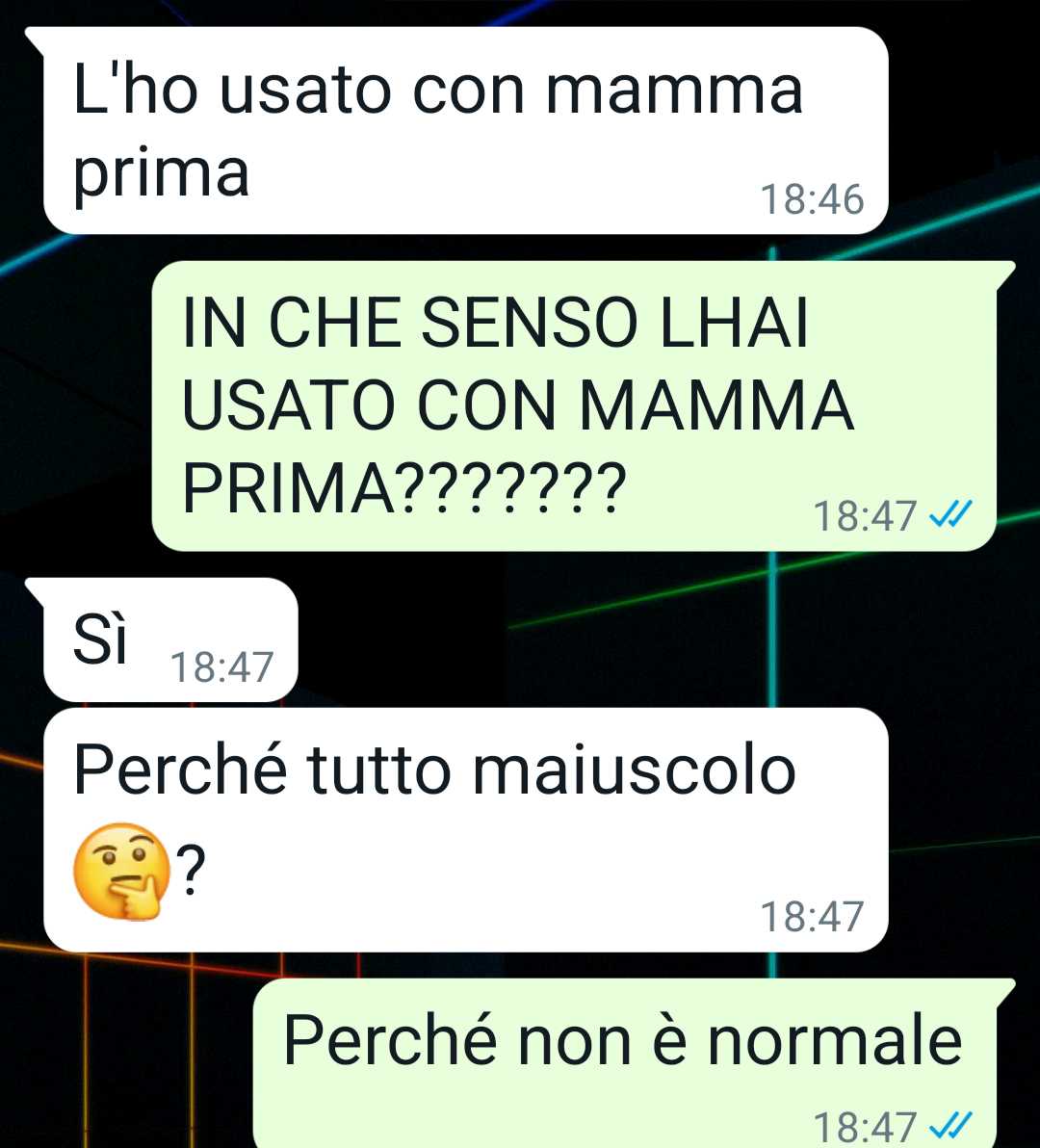Tap the word 'maiuscolo' in received message
This screenshot has width=1040, height=1148.
tap(634, 770)
